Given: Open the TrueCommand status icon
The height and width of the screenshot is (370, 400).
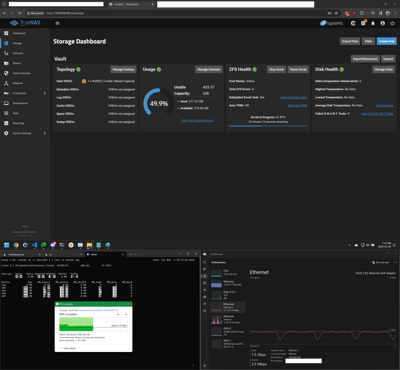Looking at the screenshot, I should [x=353, y=23].
